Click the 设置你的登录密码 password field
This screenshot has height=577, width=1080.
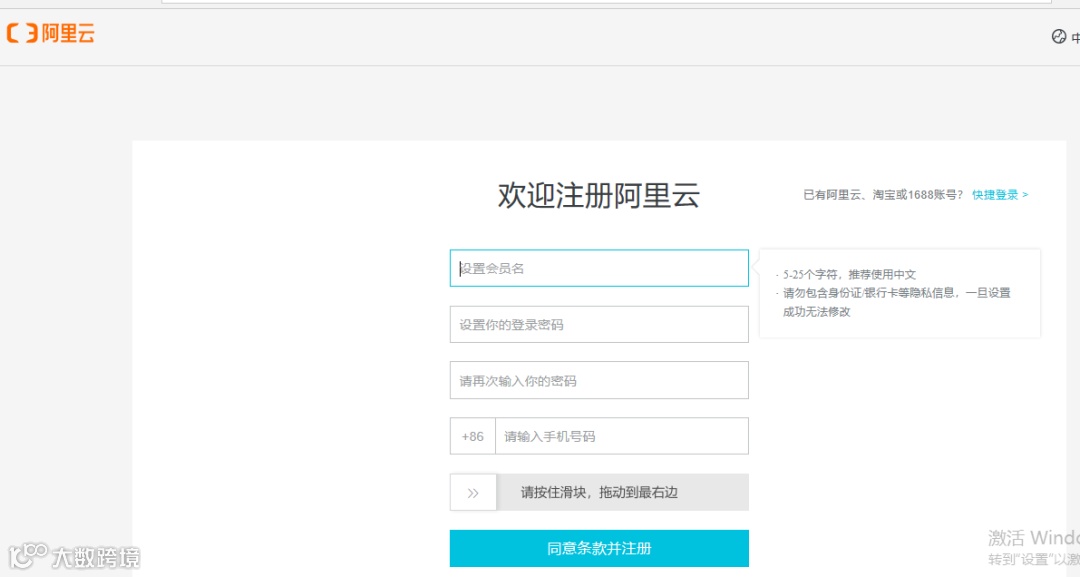[599, 324]
